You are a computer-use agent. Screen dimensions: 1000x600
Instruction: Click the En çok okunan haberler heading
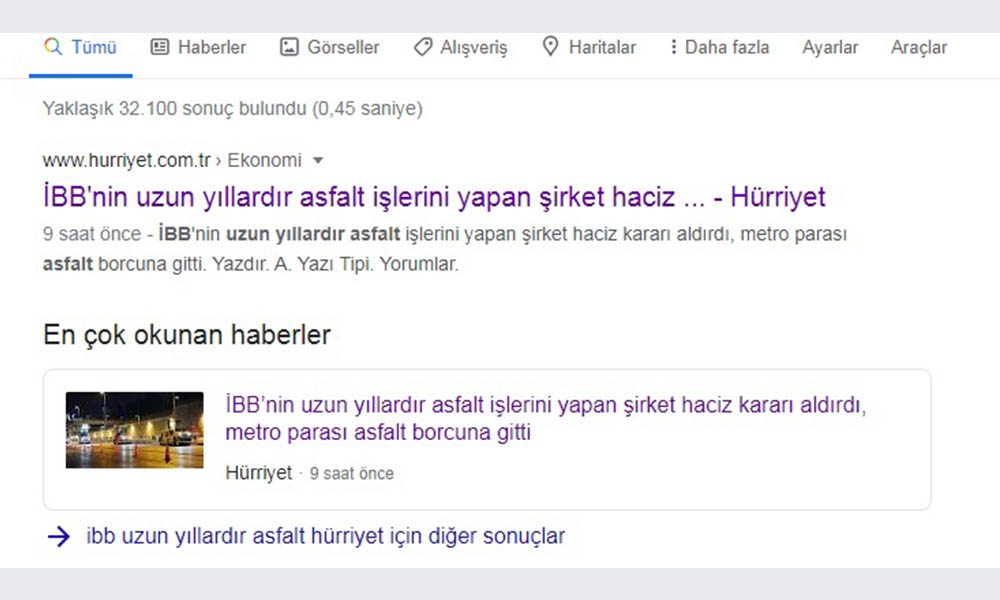[x=187, y=335]
